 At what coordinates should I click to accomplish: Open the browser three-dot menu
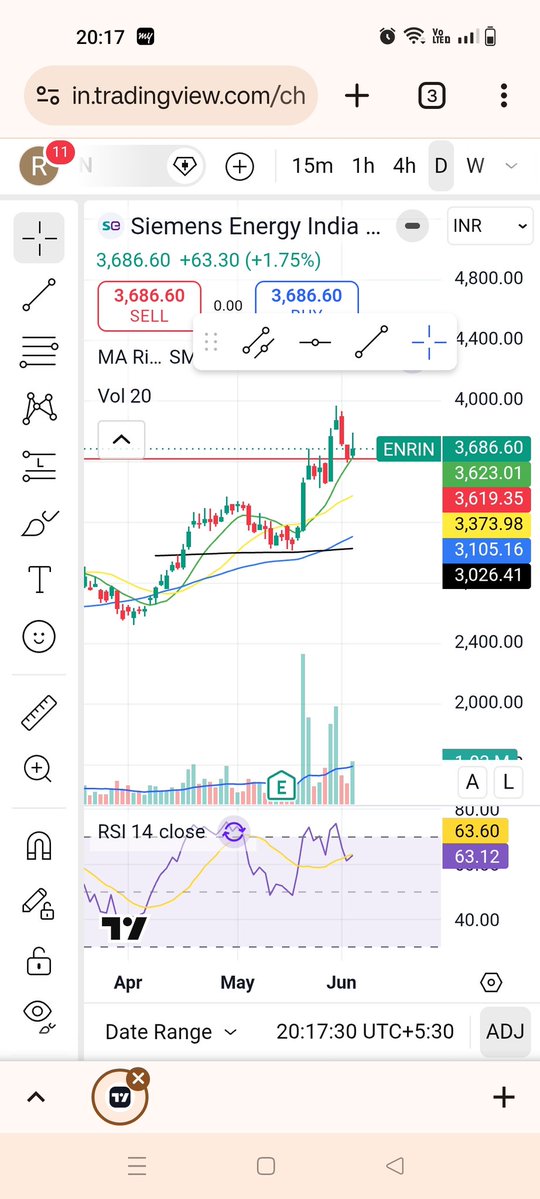click(x=503, y=96)
